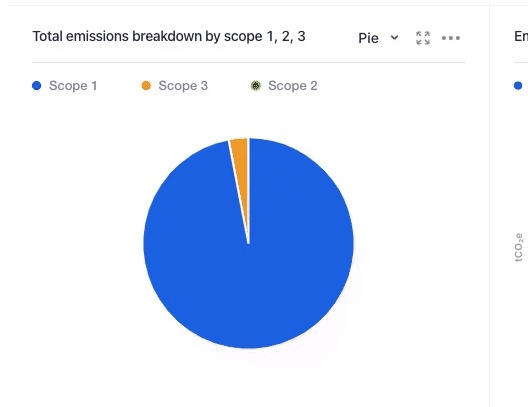528x407 pixels.
Task: Click the Scope 2 legend text
Action: (x=293, y=86)
